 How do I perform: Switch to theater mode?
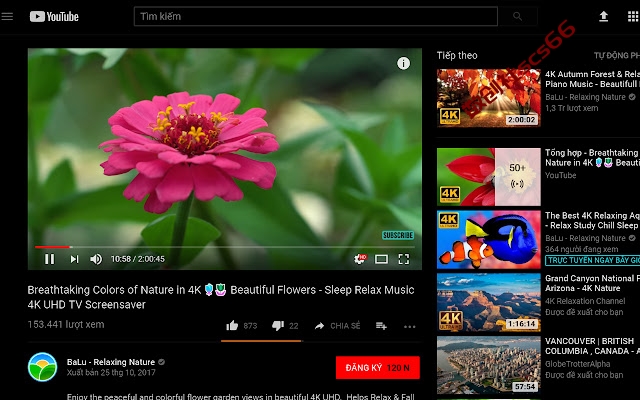381,259
